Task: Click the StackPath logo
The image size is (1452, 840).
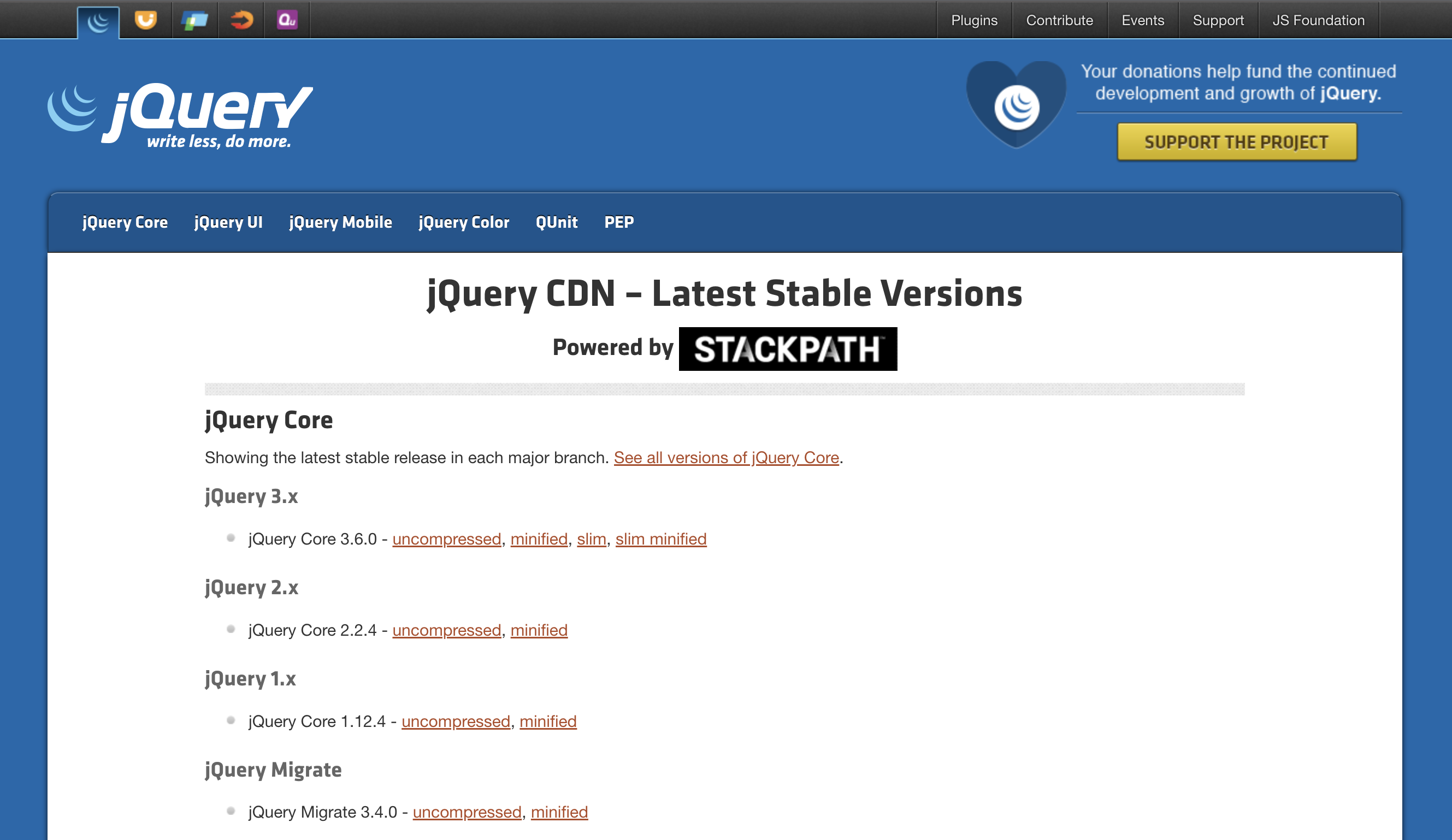Action: [787, 350]
